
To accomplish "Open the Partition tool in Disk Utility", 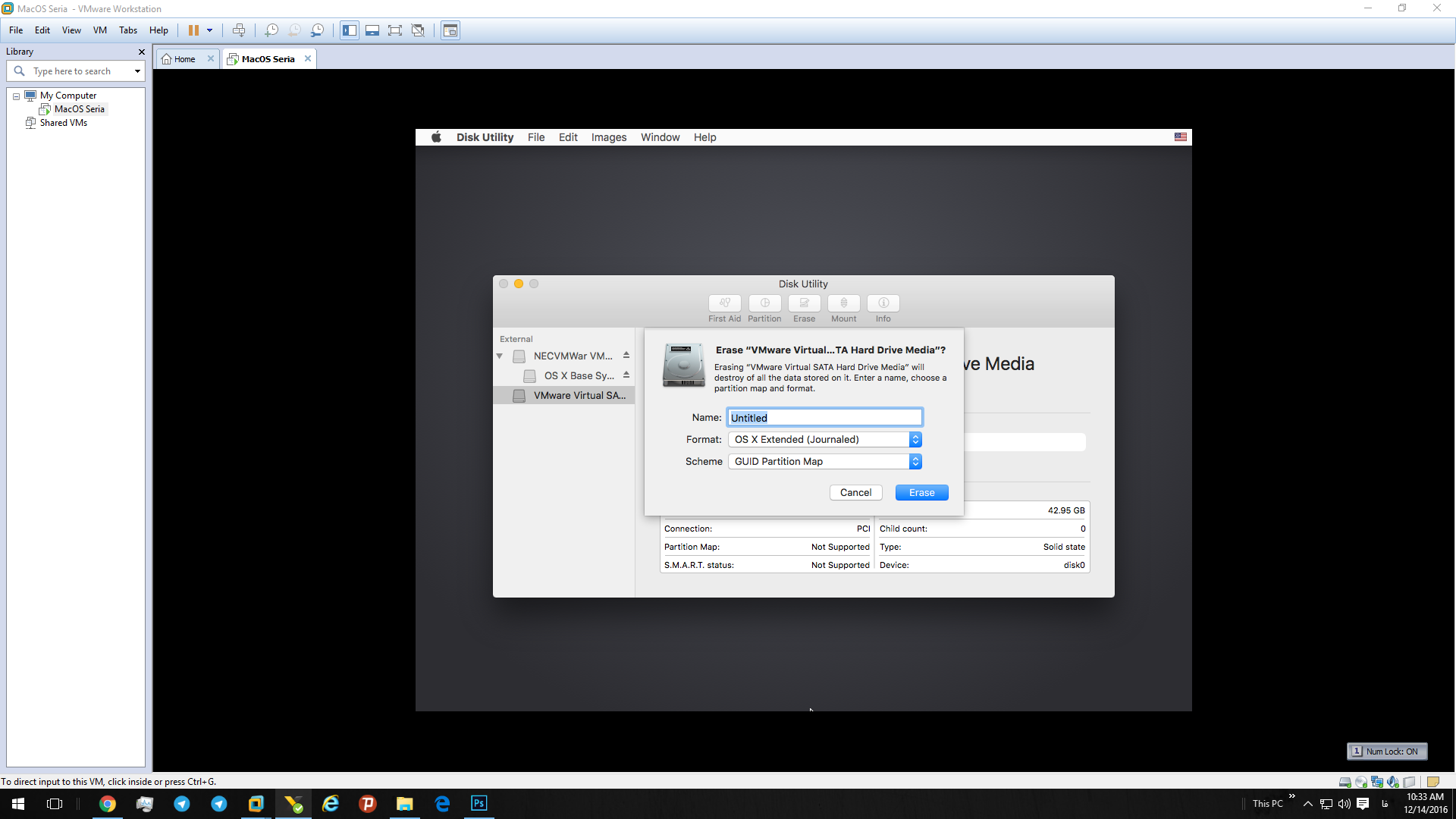I will tap(764, 303).
